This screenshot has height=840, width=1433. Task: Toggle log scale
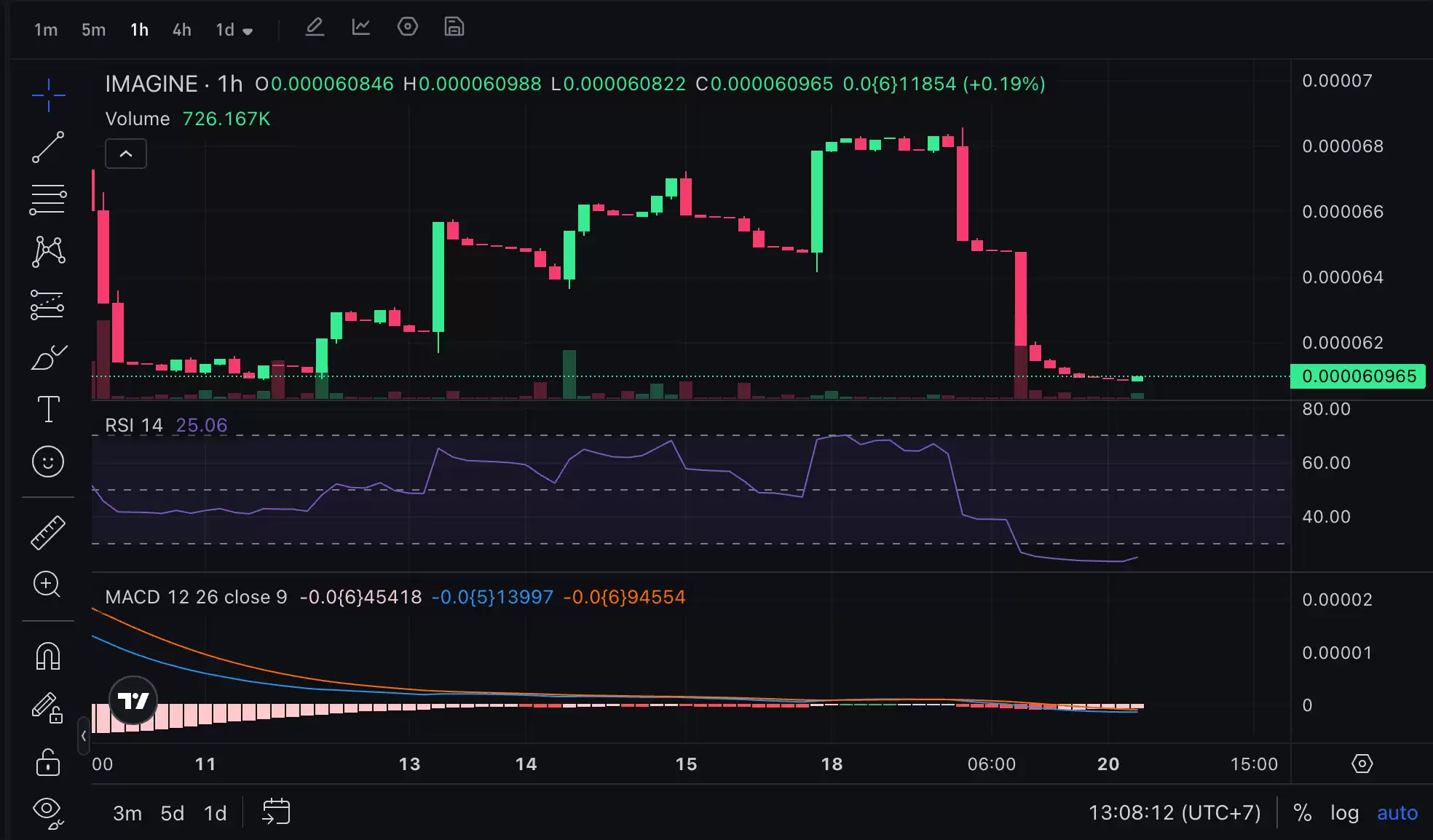point(1344,812)
